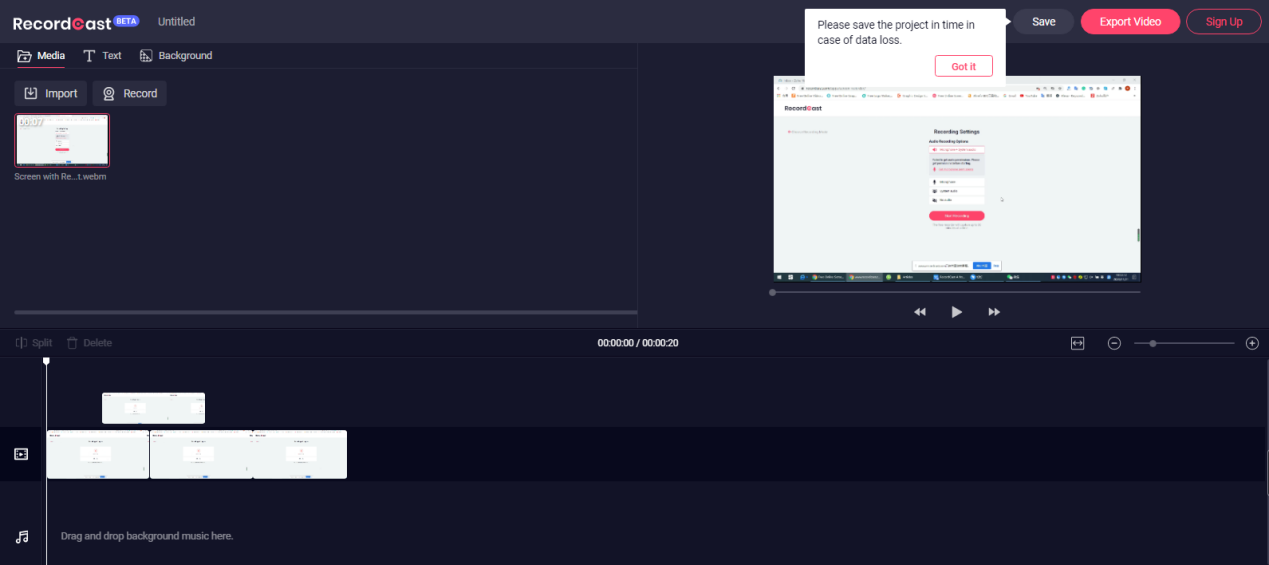Click the music track icon

tap(22, 536)
